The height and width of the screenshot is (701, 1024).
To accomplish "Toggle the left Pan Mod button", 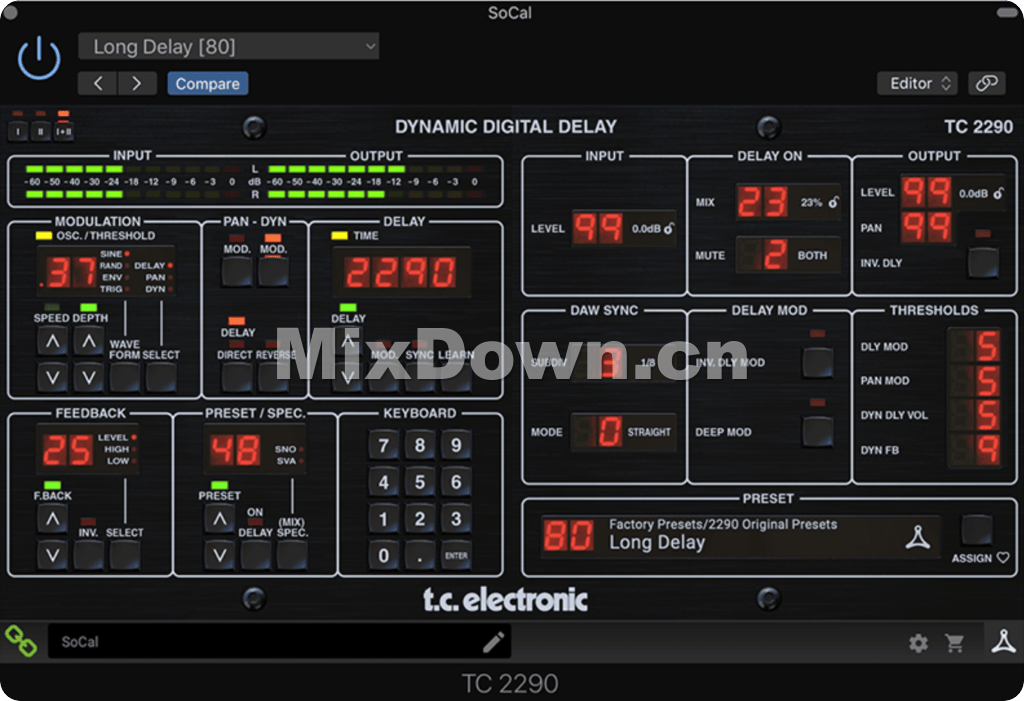I will pyautogui.click(x=236, y=271).
